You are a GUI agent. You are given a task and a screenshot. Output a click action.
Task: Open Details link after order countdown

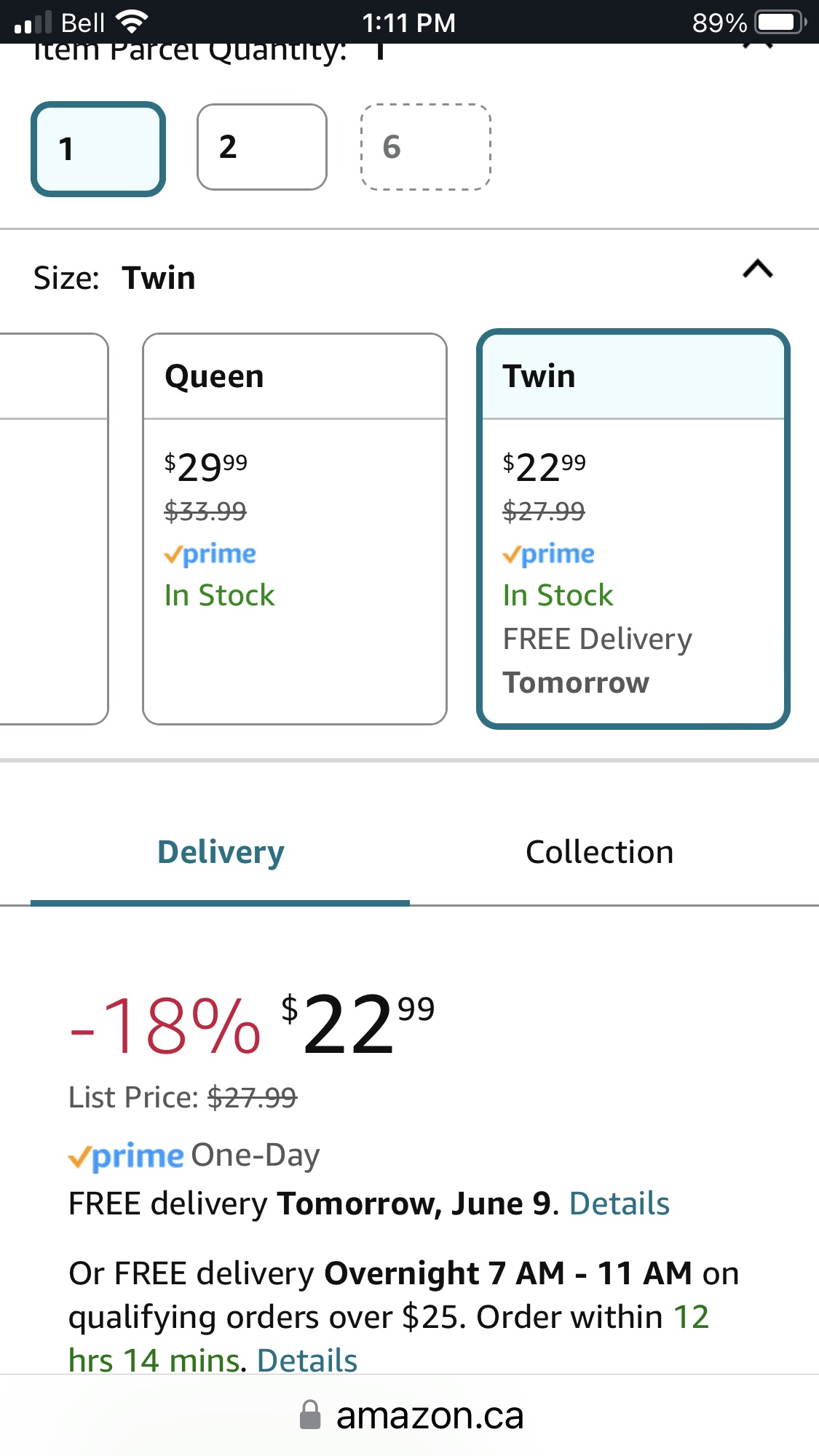pyautogui.click(x=307, y=1360)
